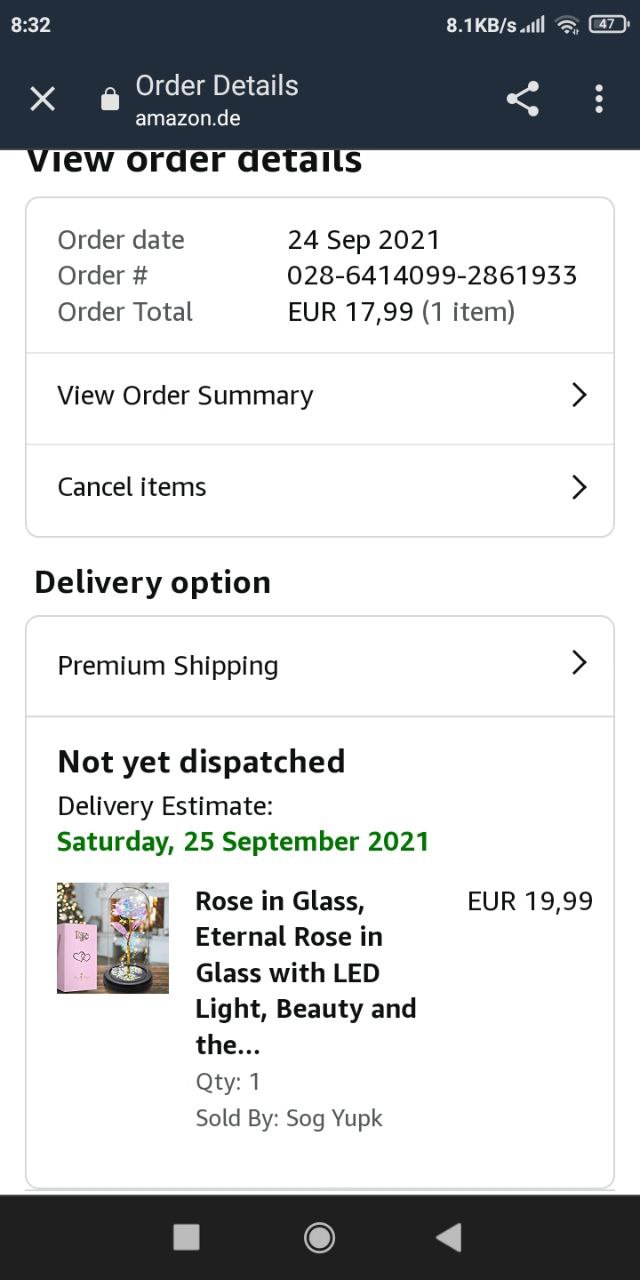Tap the Wi-Fi status icon
This screenshot has height=1280, width=640.
coord(568,25)
